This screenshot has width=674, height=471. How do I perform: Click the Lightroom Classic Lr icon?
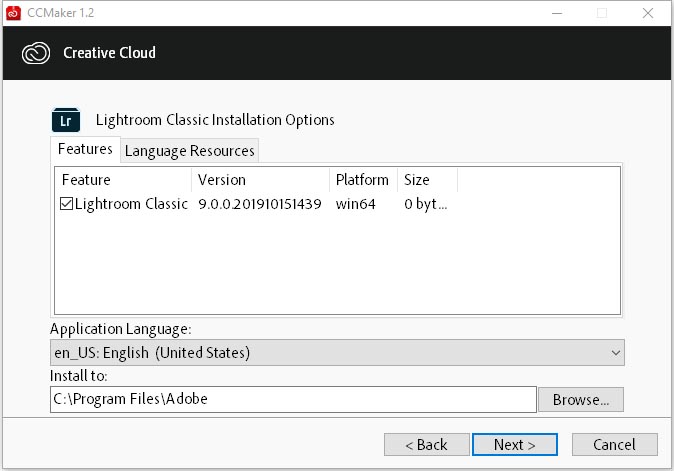pos(66,120)
